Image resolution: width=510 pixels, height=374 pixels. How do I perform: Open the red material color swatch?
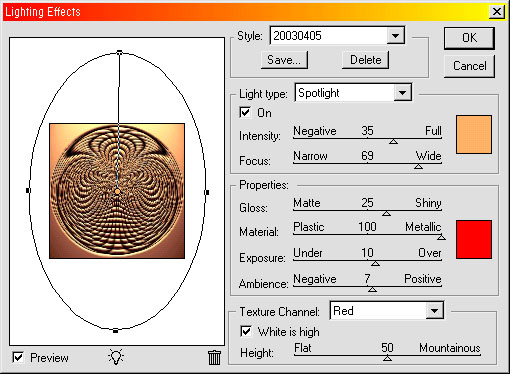[474, 239]
